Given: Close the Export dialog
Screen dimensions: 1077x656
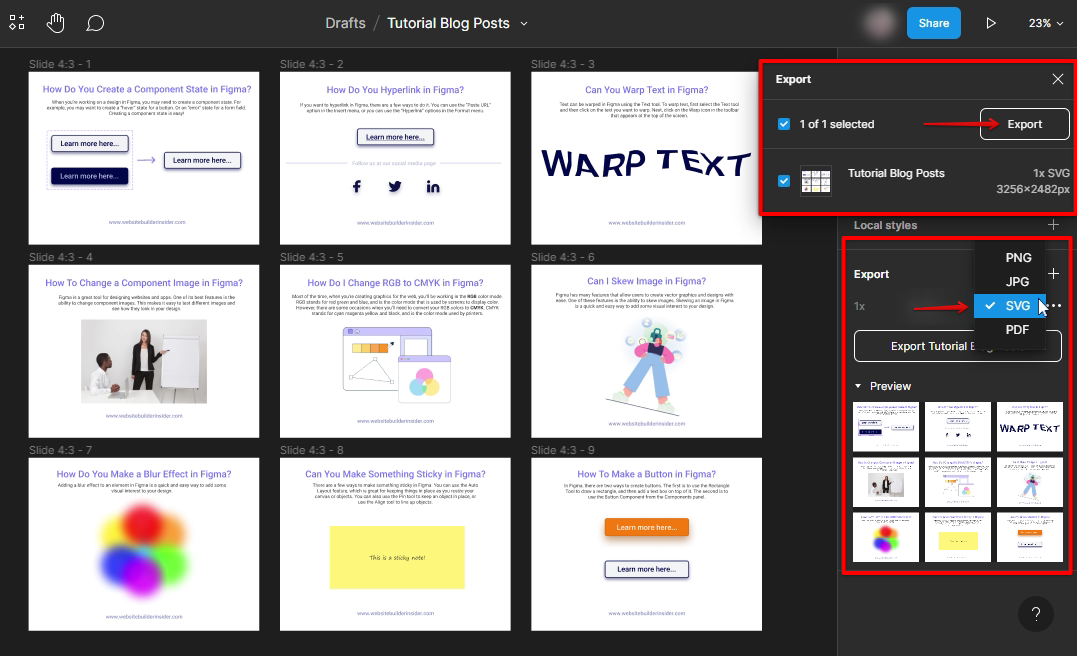Looking at the screenshot, I should pyautogui.click(x=1057, y=79).
